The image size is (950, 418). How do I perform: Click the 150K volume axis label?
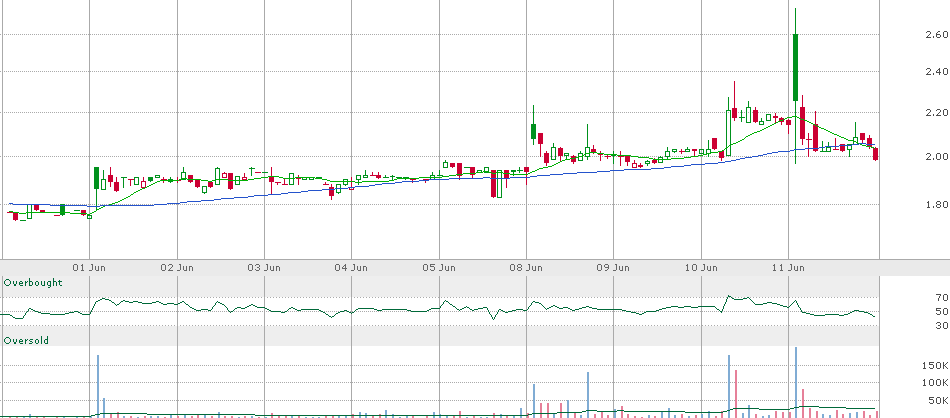934,366
